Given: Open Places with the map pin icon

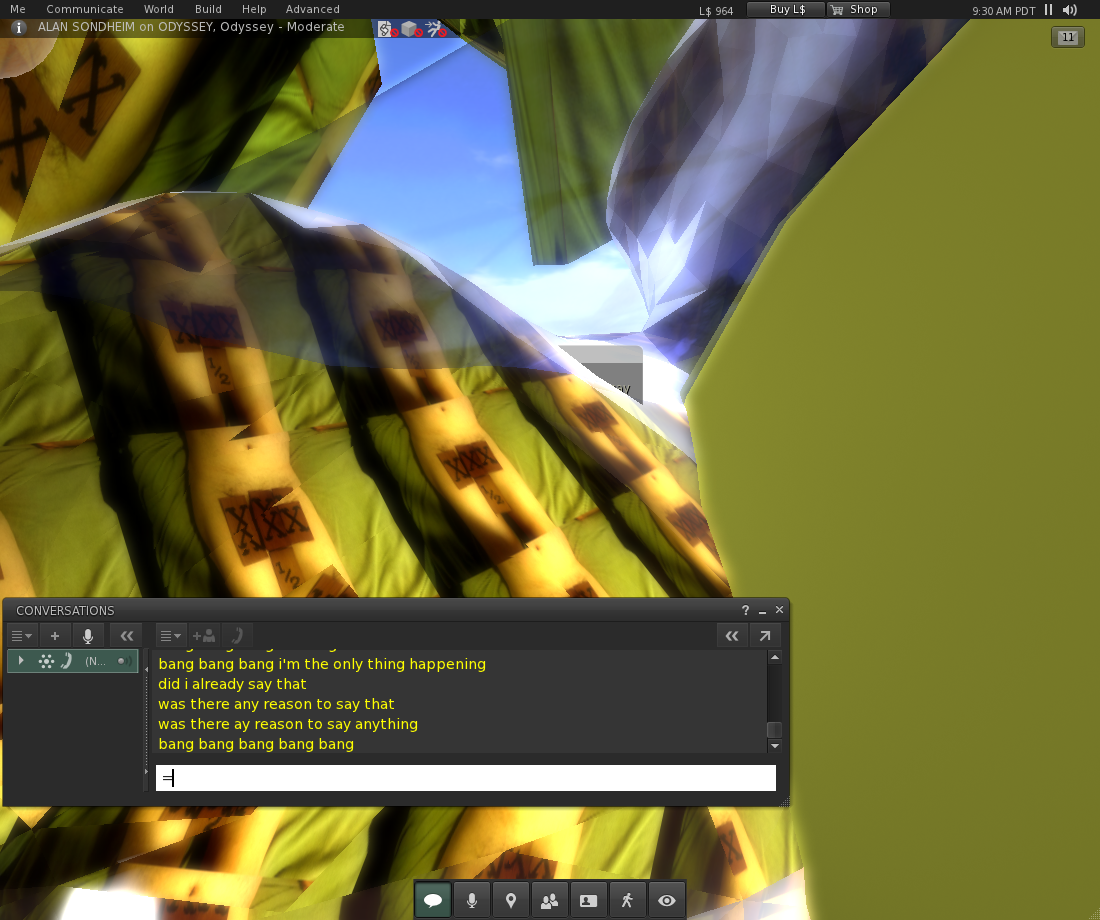Looking at the screenshot, I should (511, 900).
